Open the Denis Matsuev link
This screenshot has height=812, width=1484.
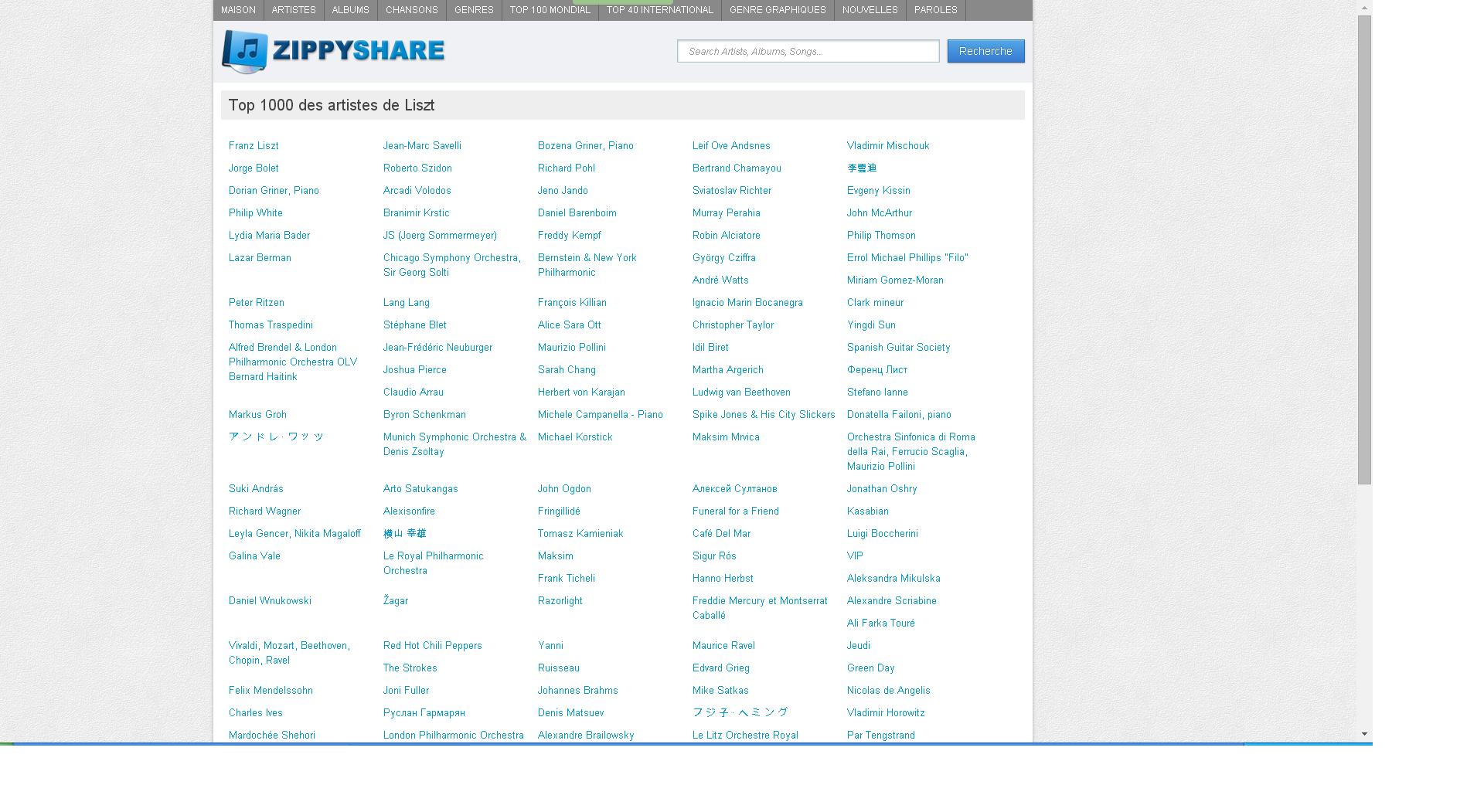click(571, 713)
